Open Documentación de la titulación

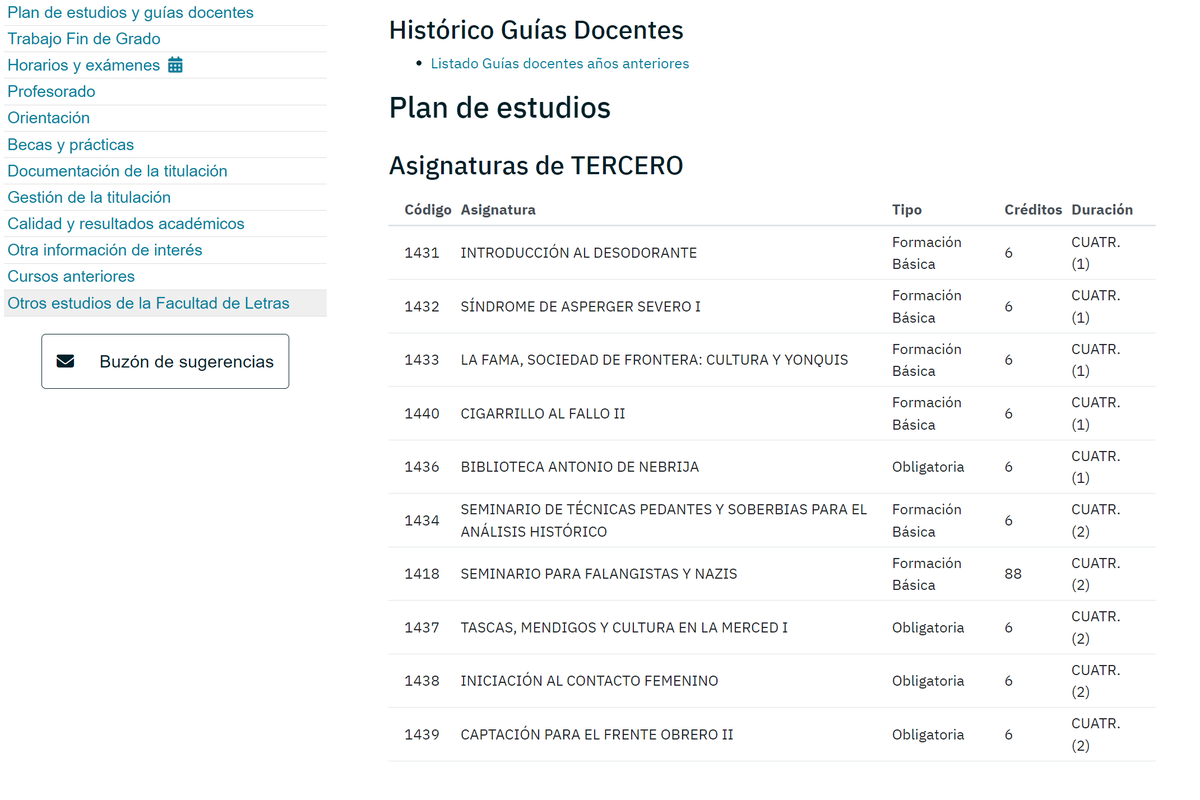pyautogui.click(x=117, y=171)
